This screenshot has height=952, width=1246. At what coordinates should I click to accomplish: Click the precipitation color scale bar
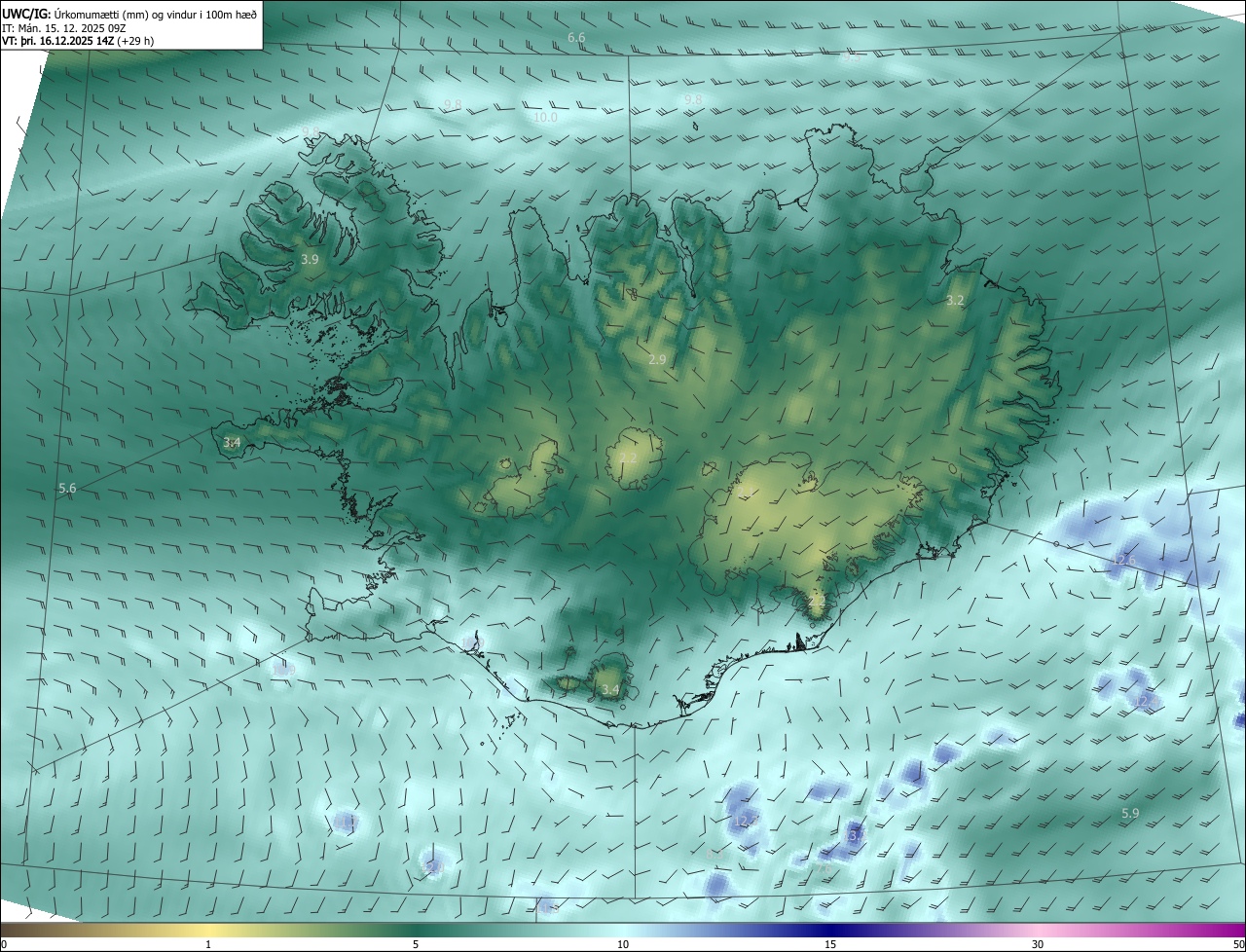click(x=623, y=931)
